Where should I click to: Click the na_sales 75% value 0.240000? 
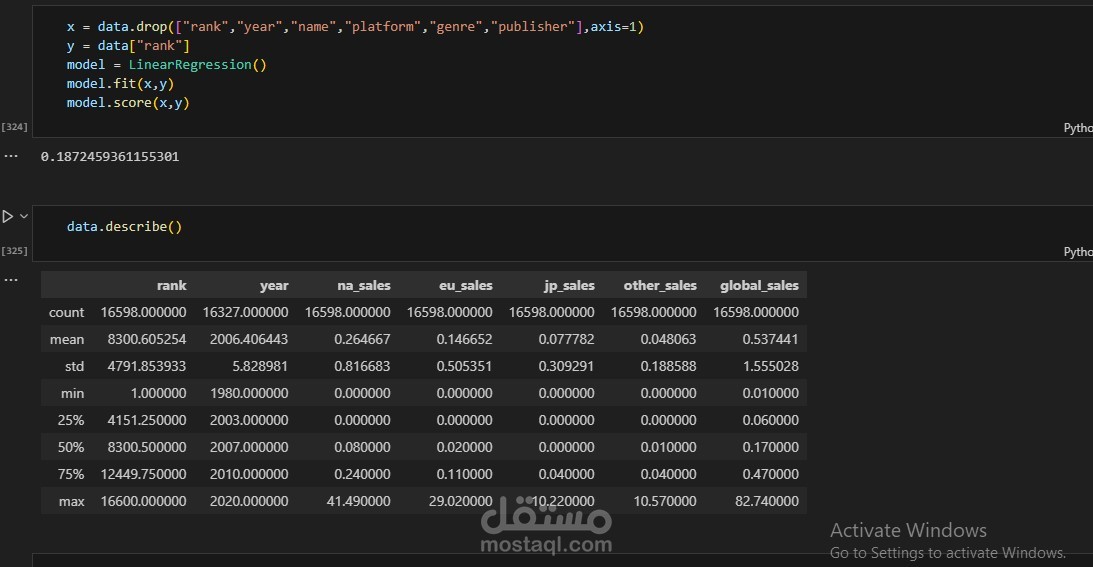(x=362, y=474)
